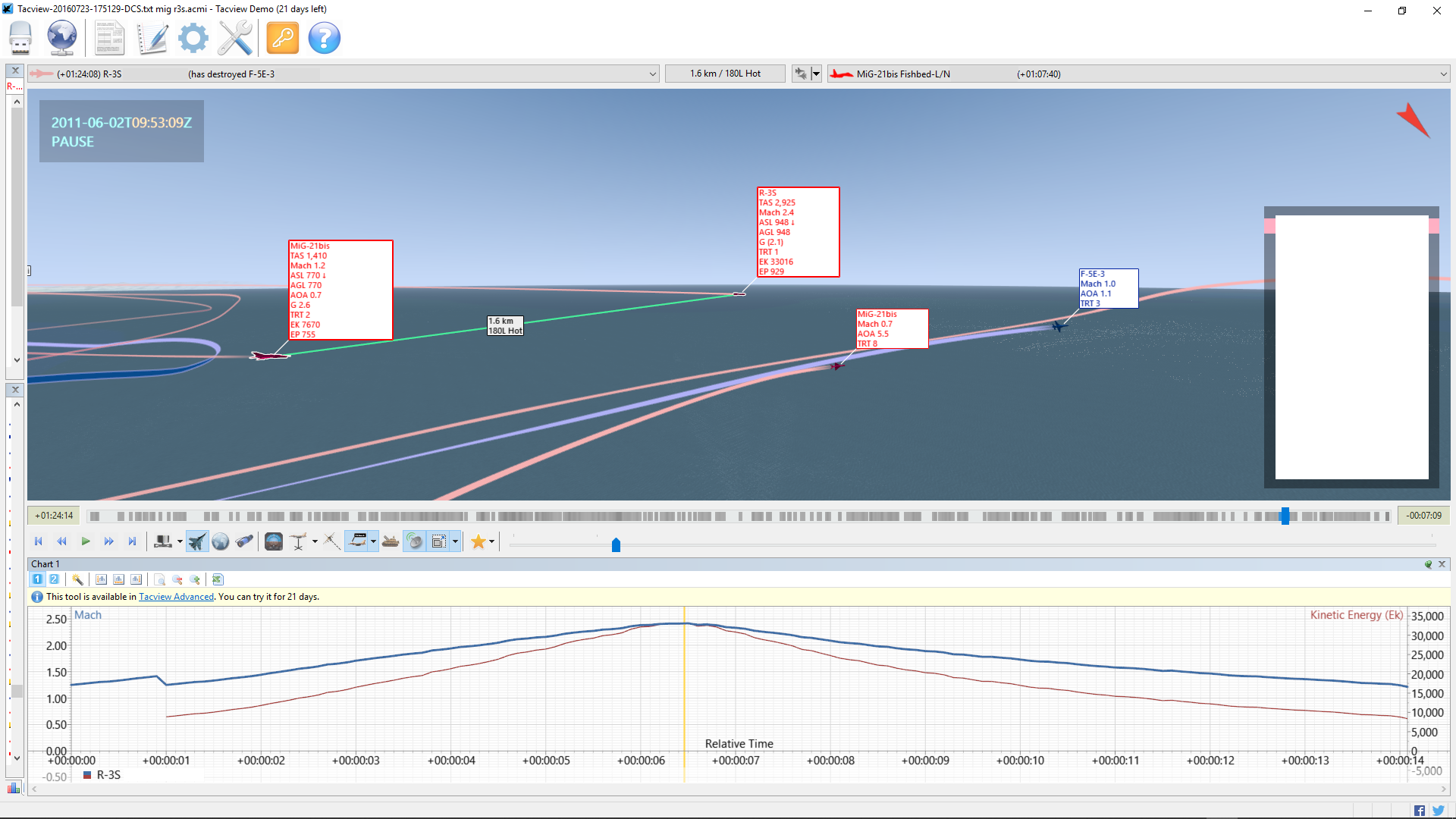
Task: Open the gear settings icon
Action: click(193, 38)
